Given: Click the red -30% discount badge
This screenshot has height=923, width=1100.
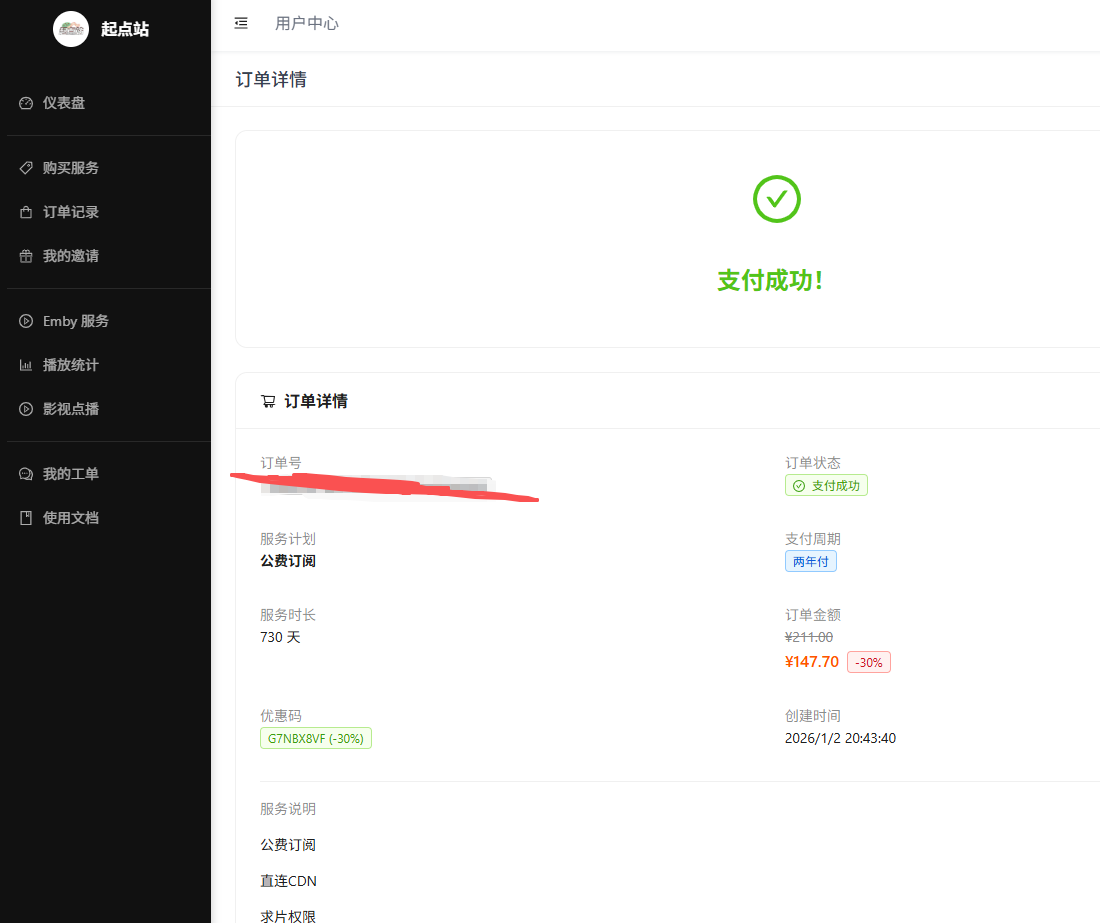Looking at the screenshot, I should [868, 662].
